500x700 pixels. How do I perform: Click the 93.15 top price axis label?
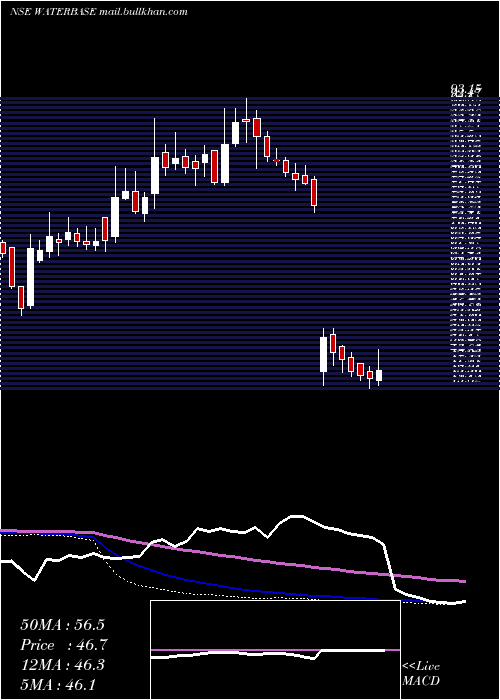click(465, 91)
